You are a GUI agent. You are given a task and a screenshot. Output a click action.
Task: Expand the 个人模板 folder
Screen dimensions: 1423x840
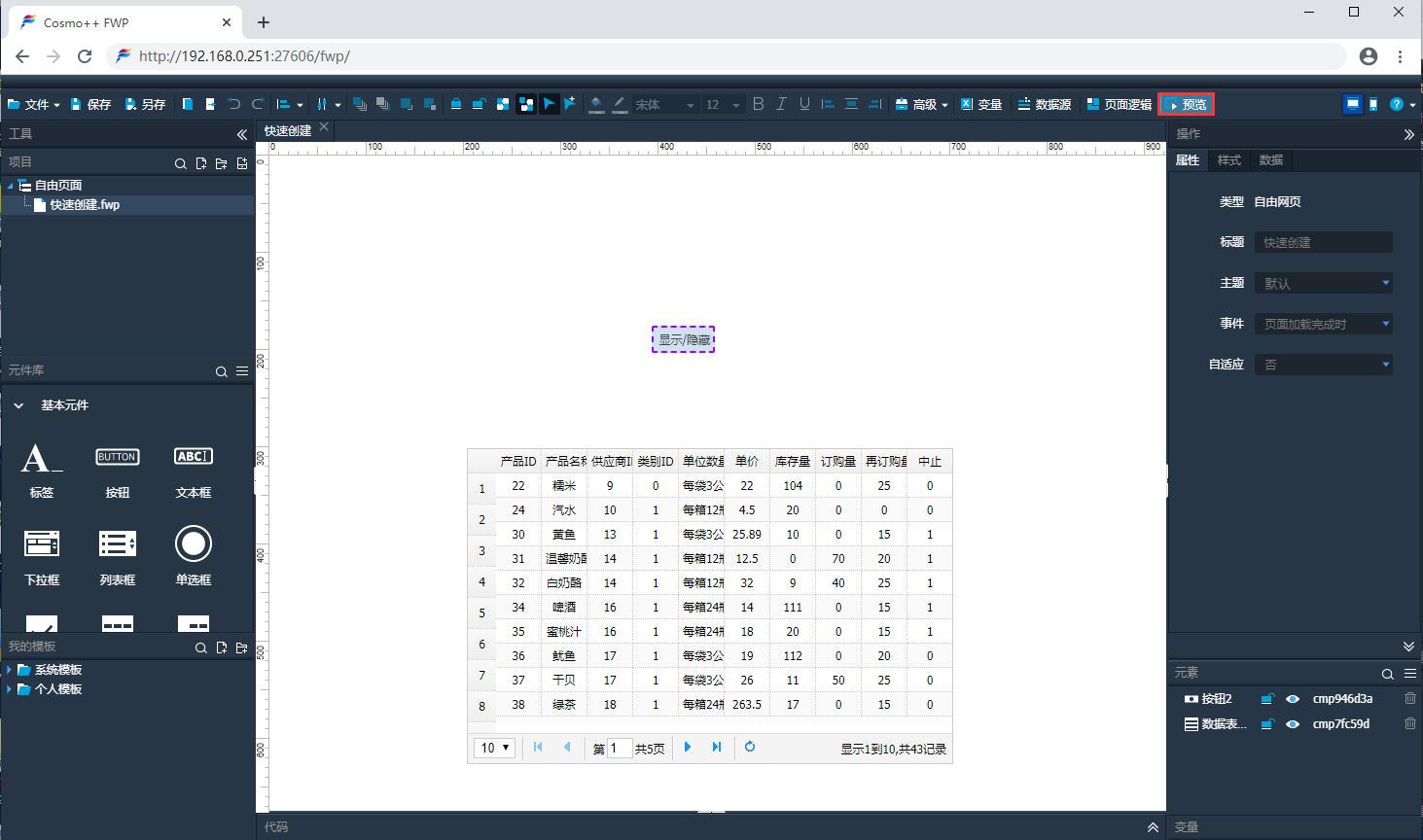tap(10, 689)
